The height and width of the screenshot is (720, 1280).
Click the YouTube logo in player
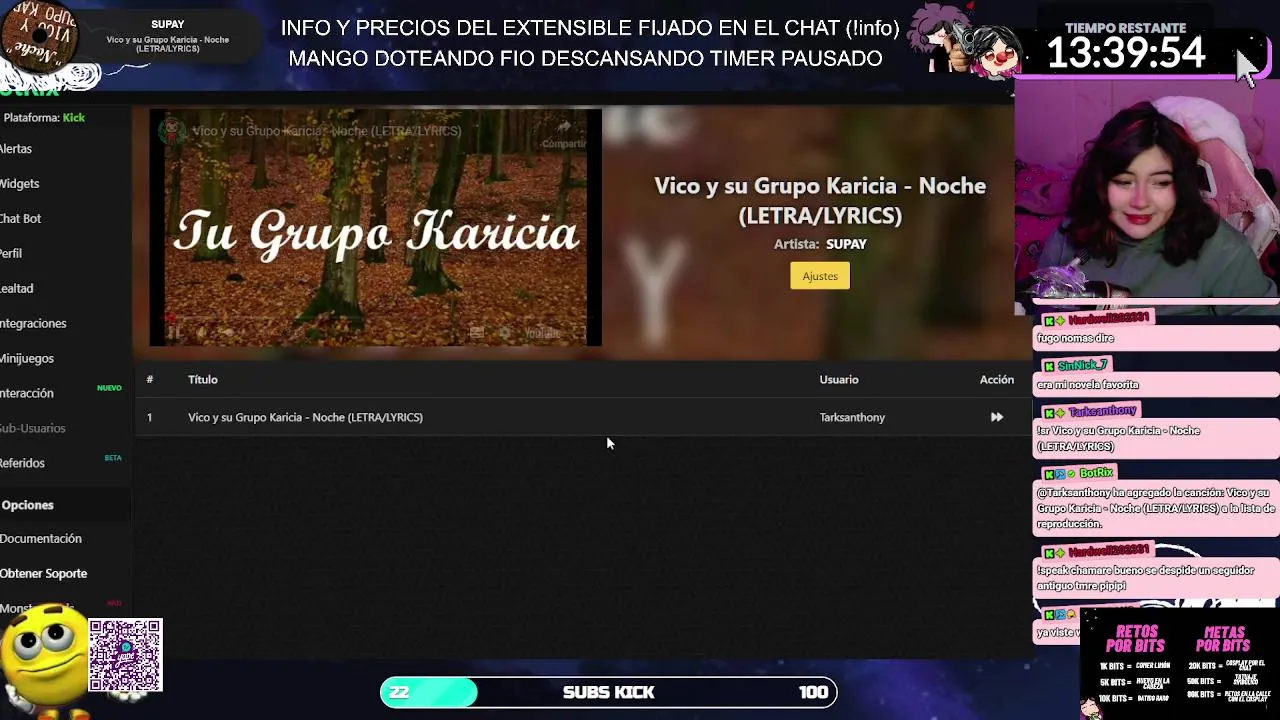click(542, 333)
